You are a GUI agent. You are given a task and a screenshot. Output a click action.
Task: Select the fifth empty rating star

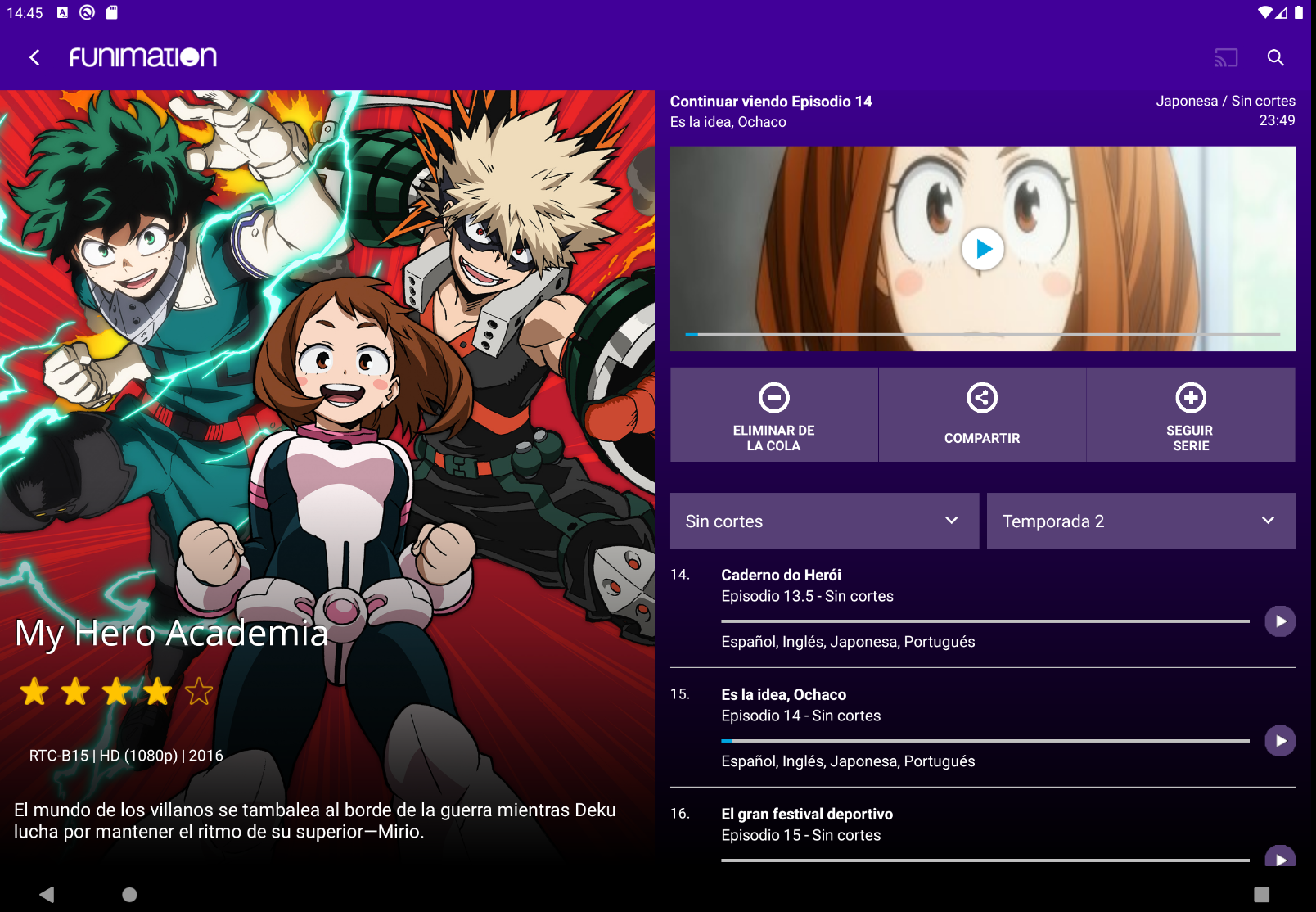(199, 691)
